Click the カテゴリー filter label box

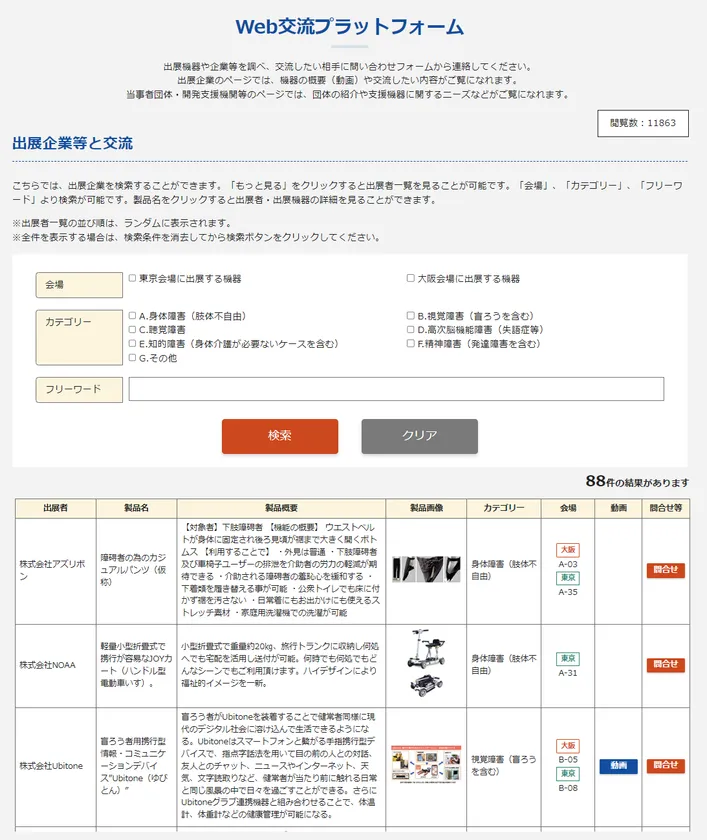(79, 338)
